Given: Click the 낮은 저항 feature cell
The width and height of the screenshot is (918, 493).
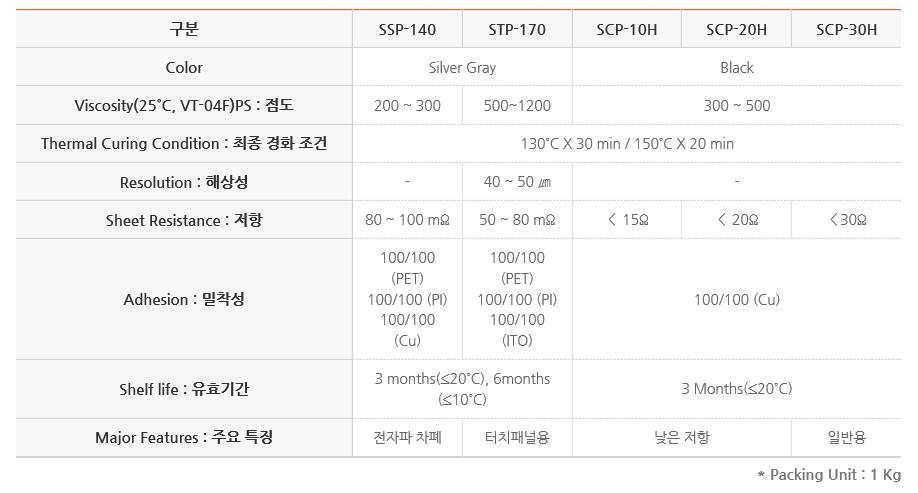Looking at the screenshot, I should click(x=681, y=437).
